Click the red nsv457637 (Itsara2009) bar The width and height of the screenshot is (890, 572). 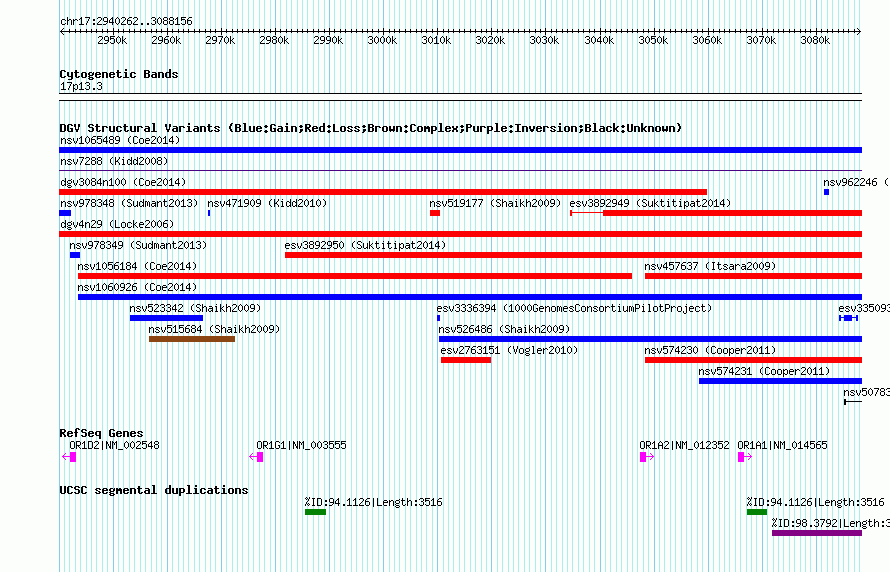[x=753, y=276]
